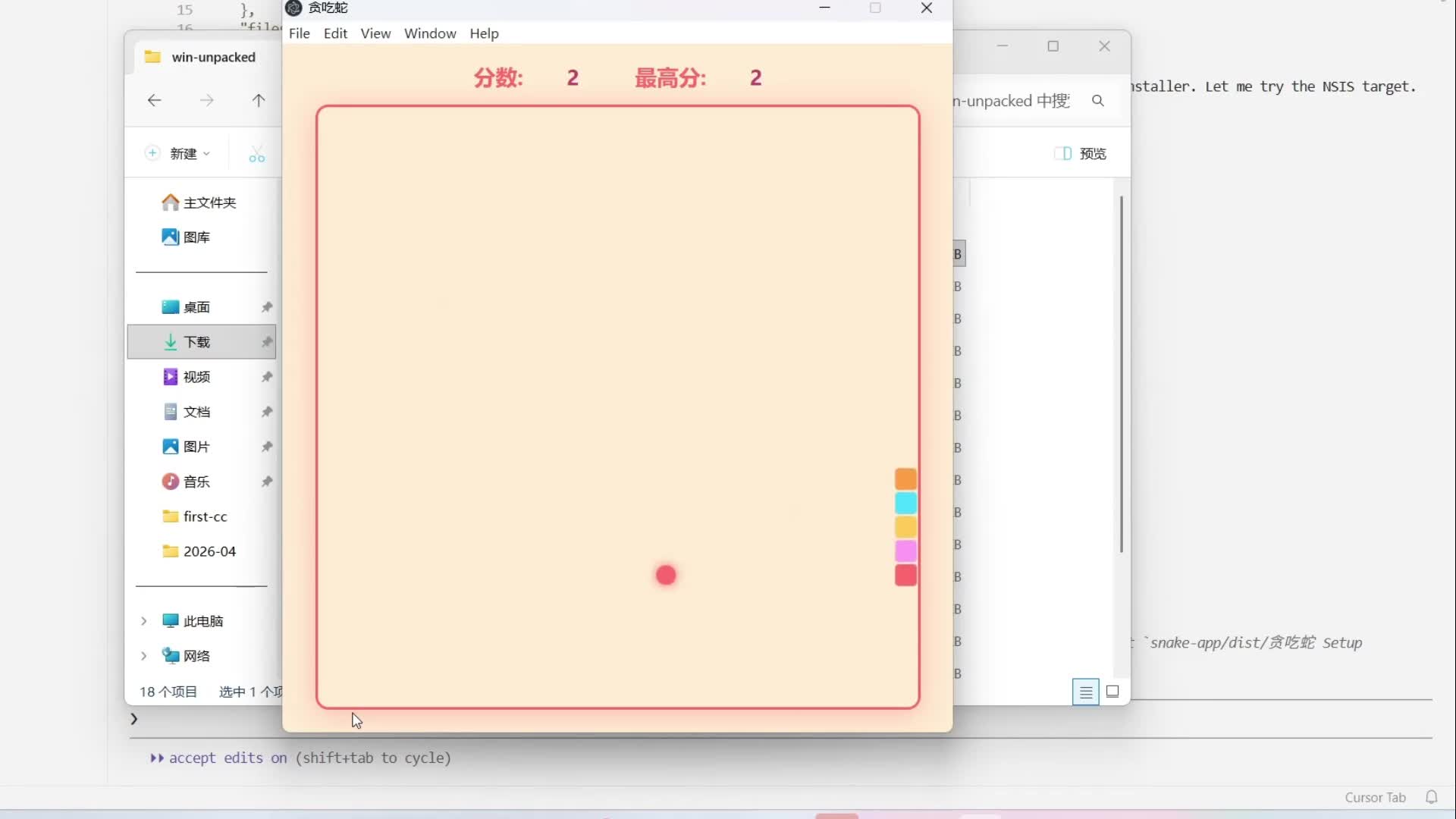This screenshot has height=819, width=1456.
Task: Open the Window menu in snake game
Action: 430,33
